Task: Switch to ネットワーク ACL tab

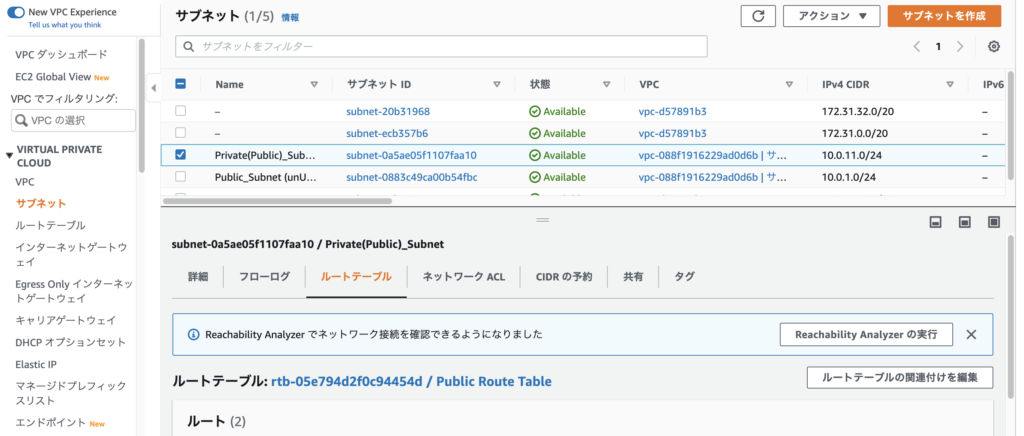Action: pos(464,277)
